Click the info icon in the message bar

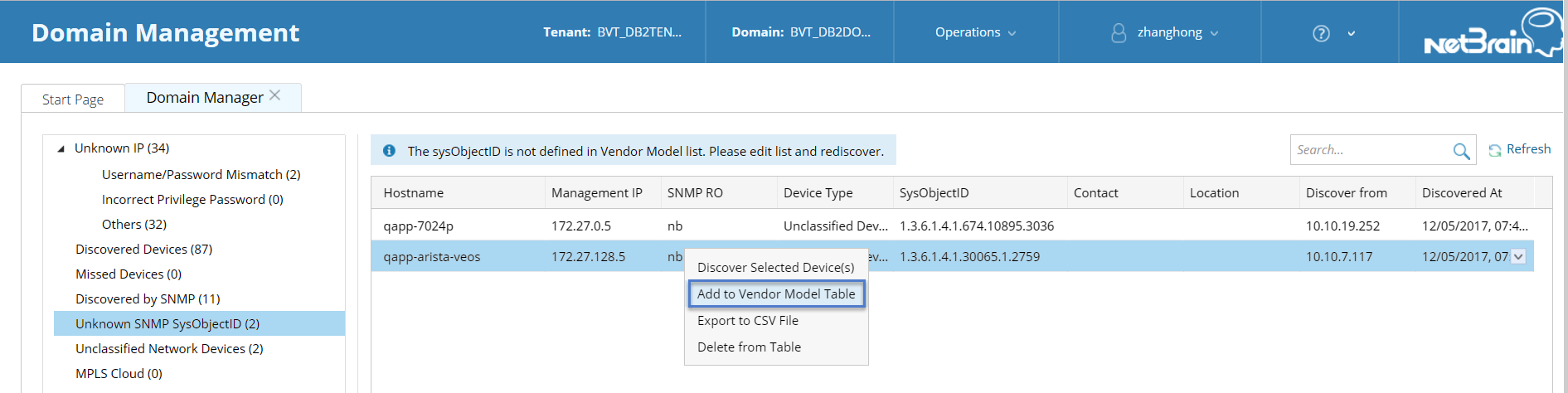(x=389, y=151)
